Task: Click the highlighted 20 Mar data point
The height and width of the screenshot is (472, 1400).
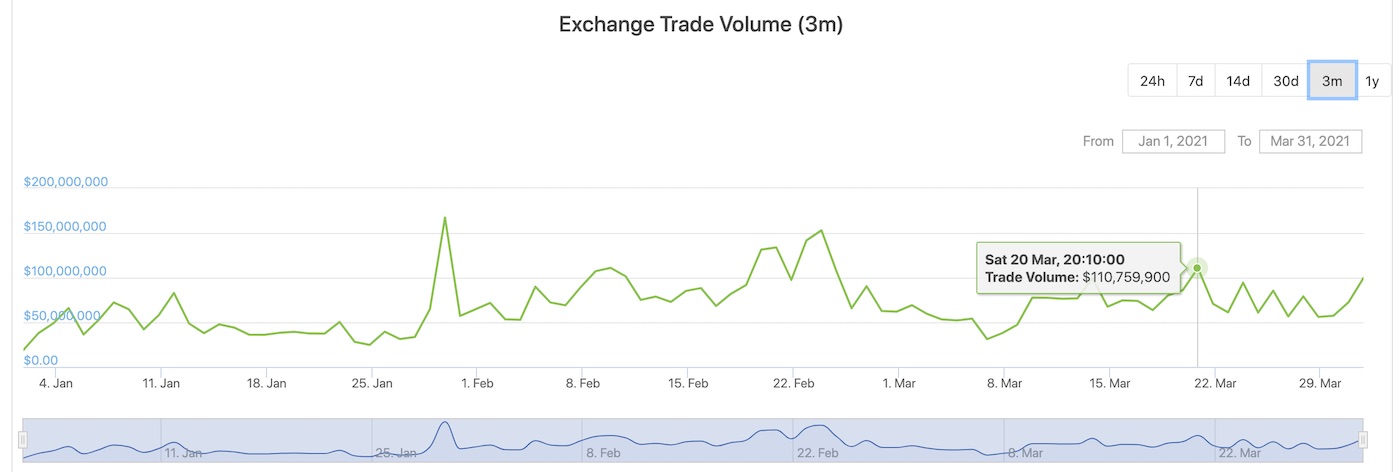Action: point(1197,268)
